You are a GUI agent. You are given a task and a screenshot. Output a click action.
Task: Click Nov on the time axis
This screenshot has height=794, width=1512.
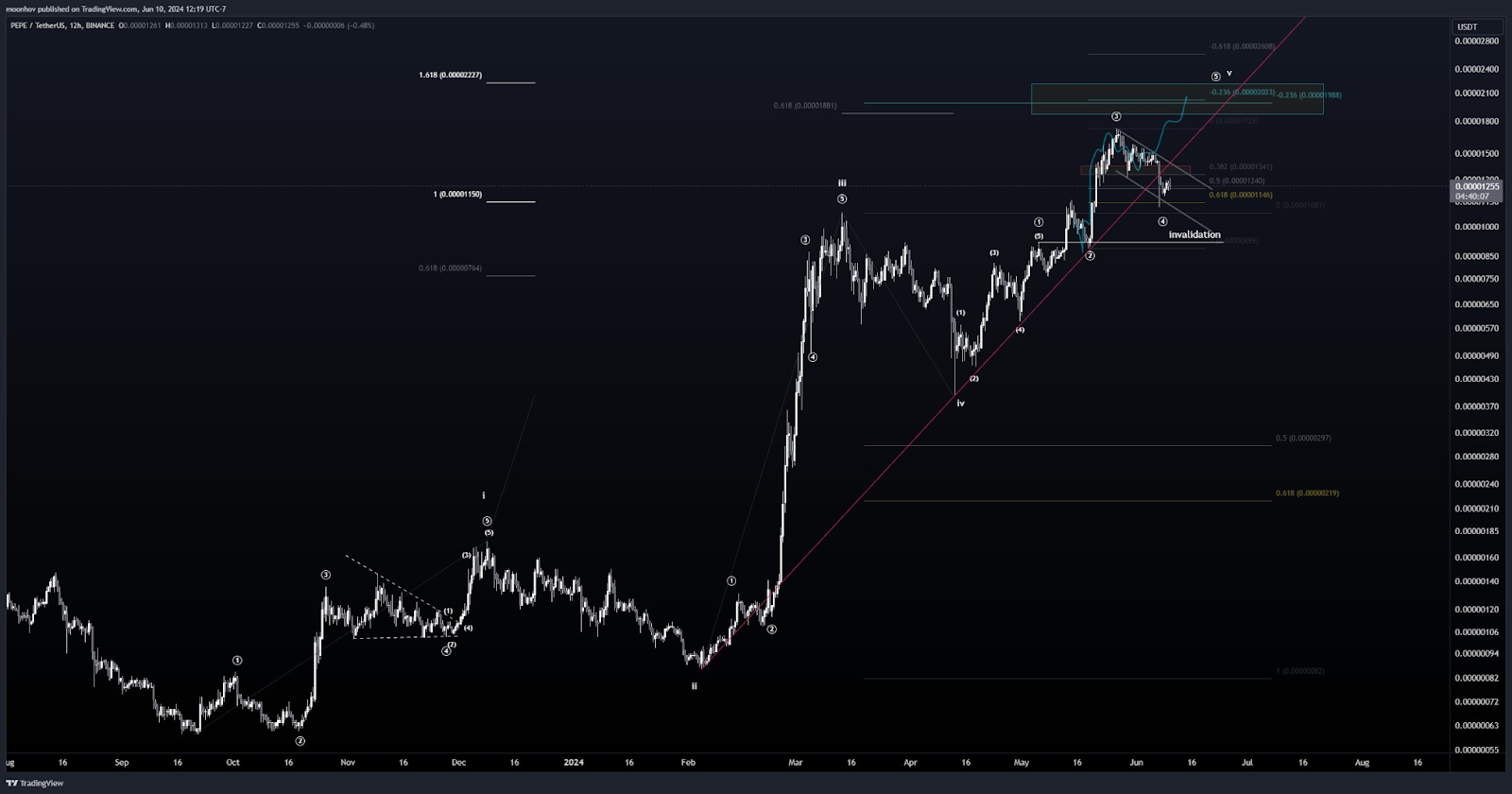(x=348, y=762)
